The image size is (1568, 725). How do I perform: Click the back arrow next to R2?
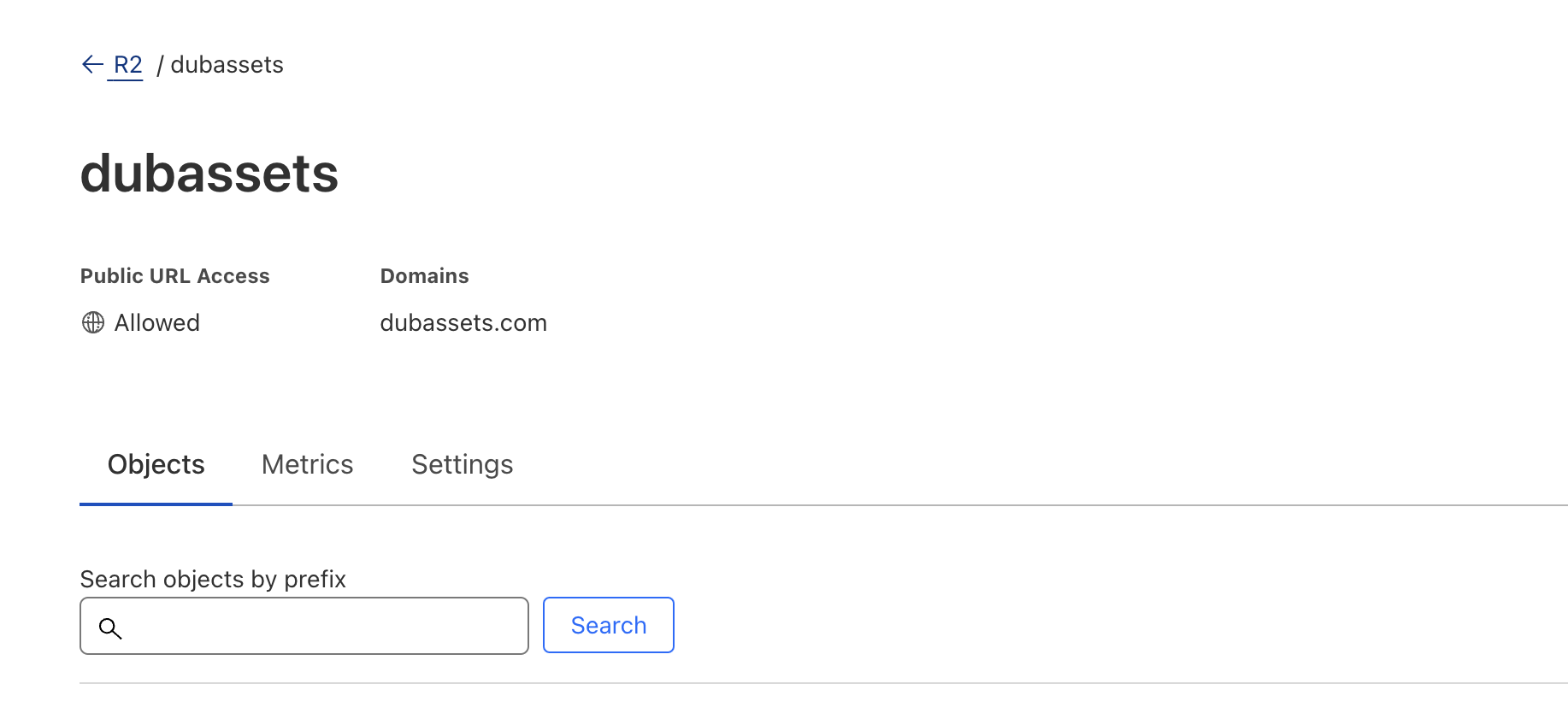click(92, 64)
